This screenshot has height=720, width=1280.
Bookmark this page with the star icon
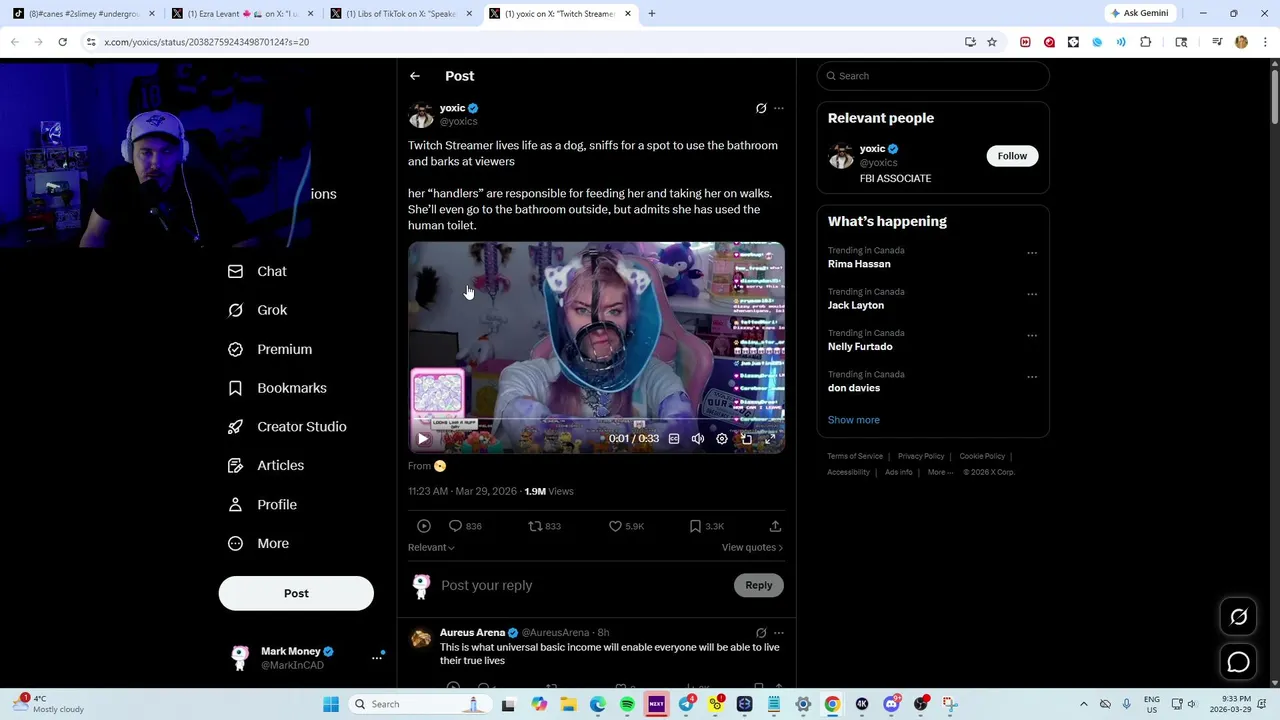[x=992, y=42]
